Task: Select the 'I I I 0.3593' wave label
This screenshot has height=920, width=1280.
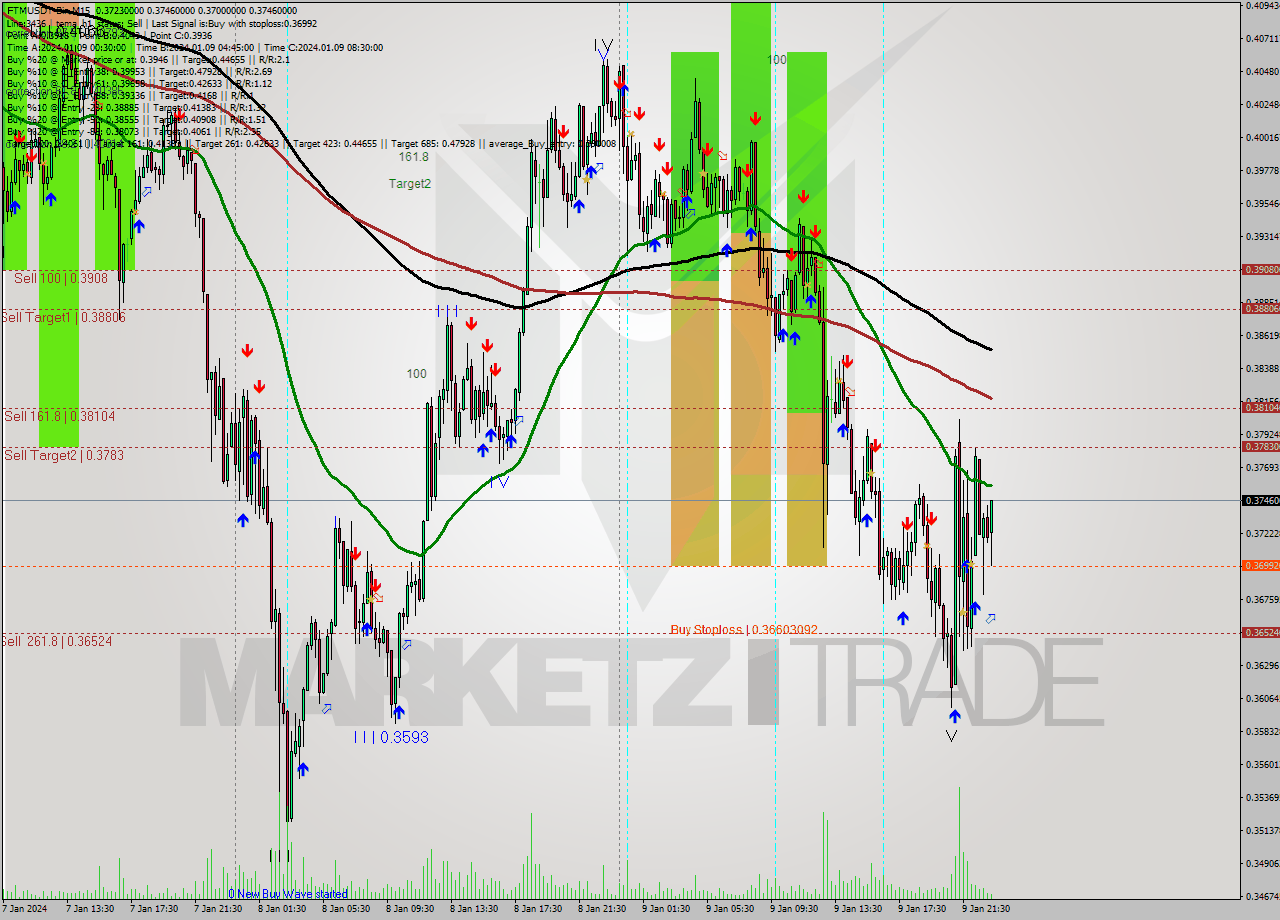Action: [390, 737]
